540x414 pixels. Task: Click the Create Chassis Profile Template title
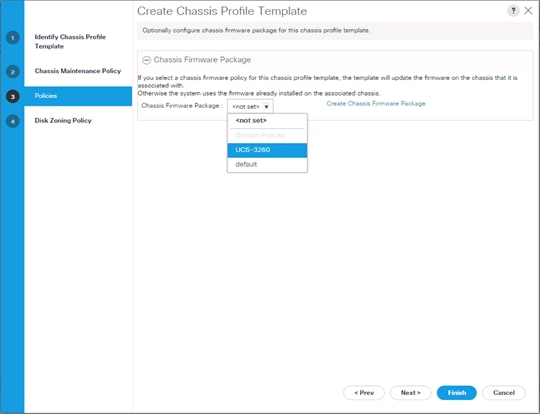point(222,11)
